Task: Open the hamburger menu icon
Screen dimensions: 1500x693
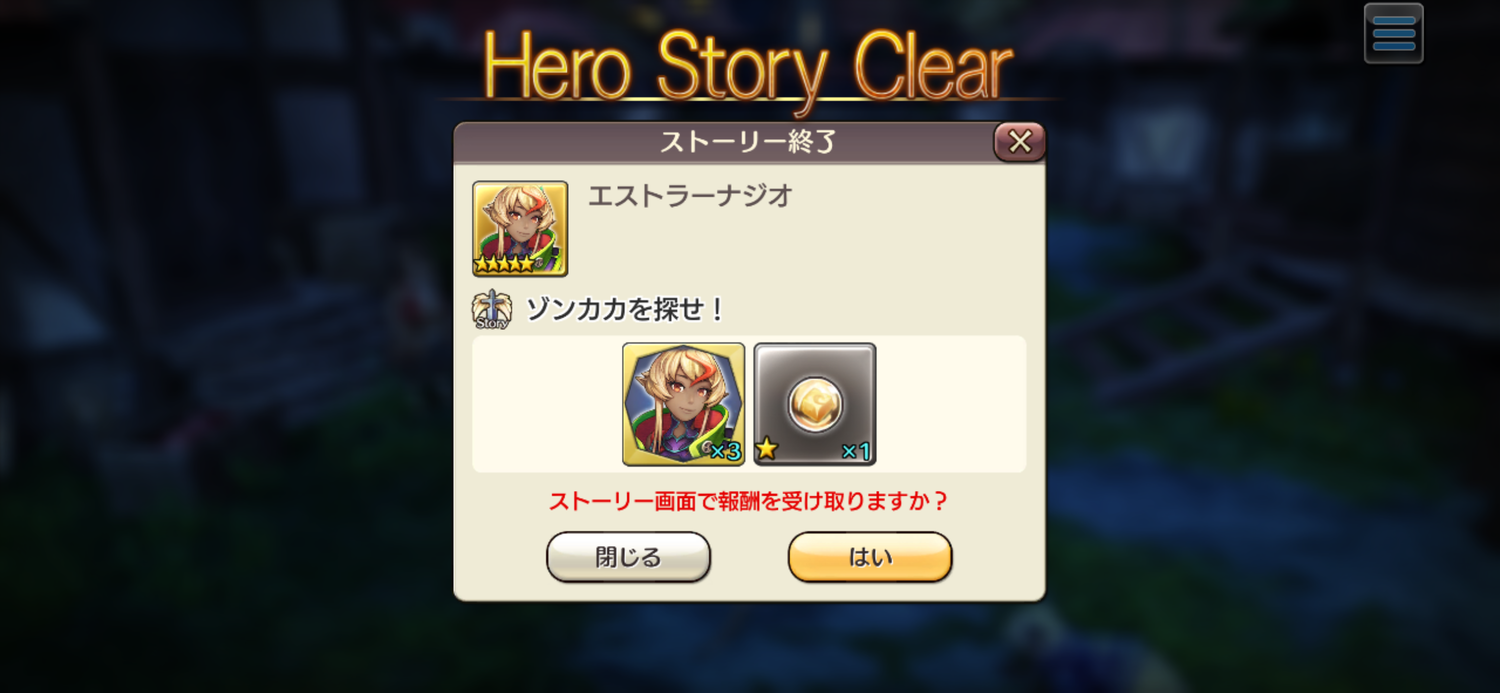Action: [x=1393, y=33]
